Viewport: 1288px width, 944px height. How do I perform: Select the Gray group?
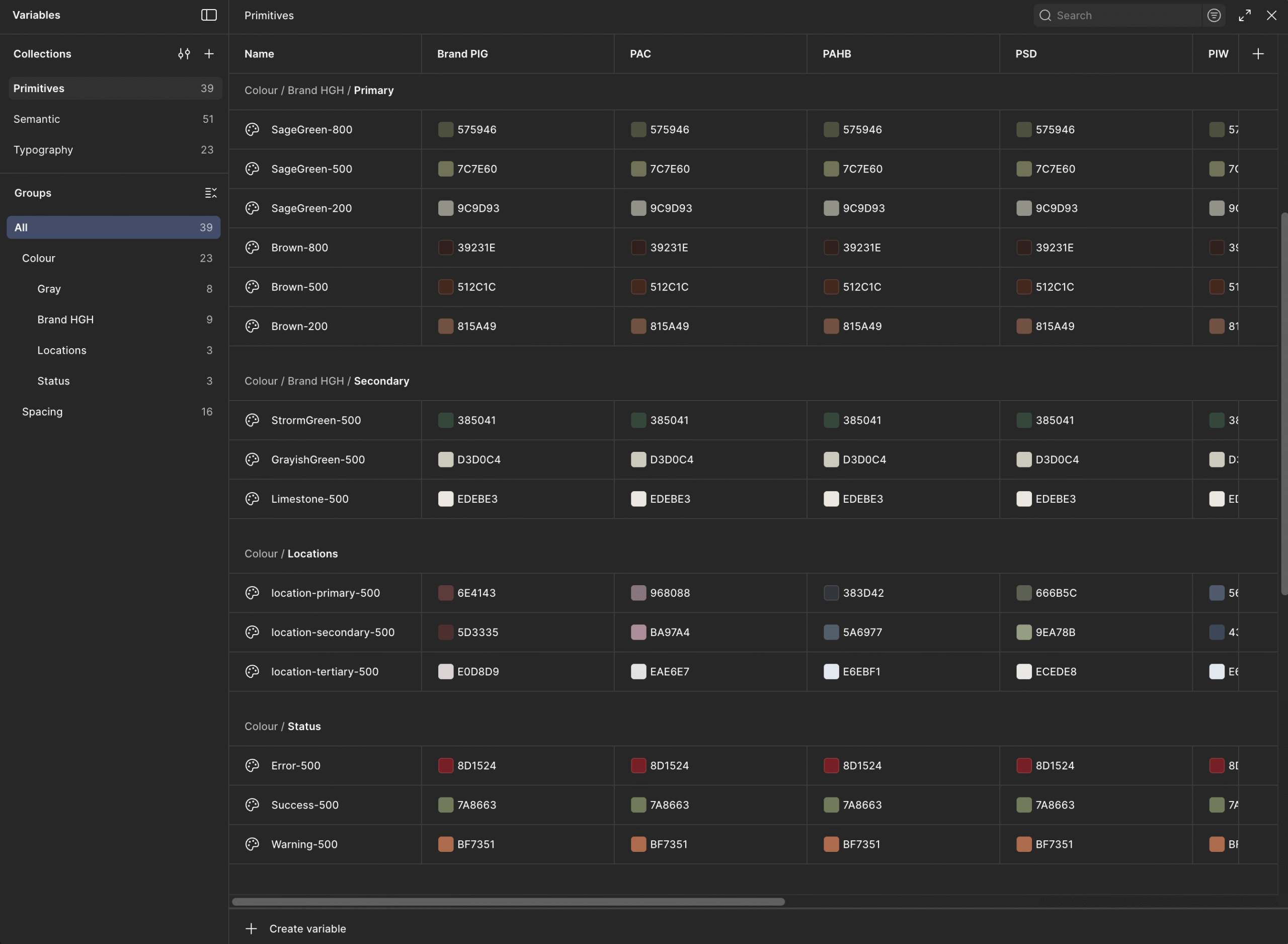point(49,288)
